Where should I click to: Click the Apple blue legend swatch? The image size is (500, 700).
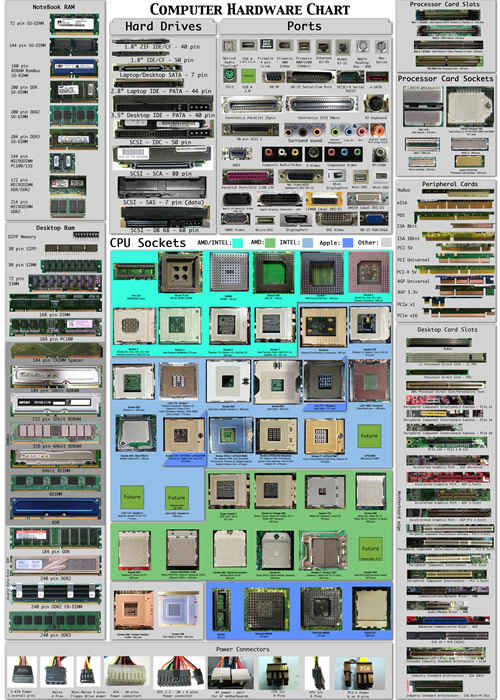(348, 243)
